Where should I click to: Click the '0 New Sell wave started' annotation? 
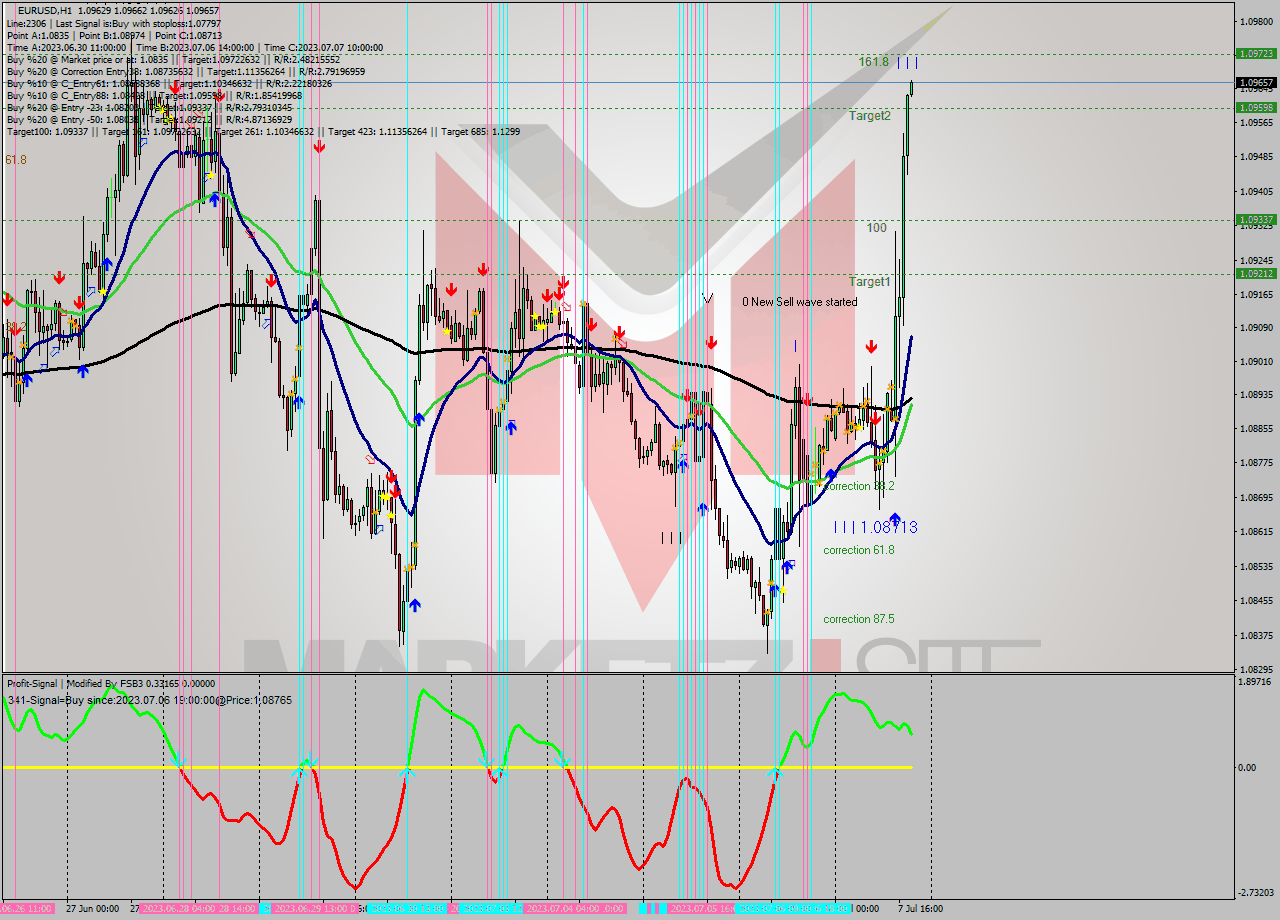[x=798, y=302]
